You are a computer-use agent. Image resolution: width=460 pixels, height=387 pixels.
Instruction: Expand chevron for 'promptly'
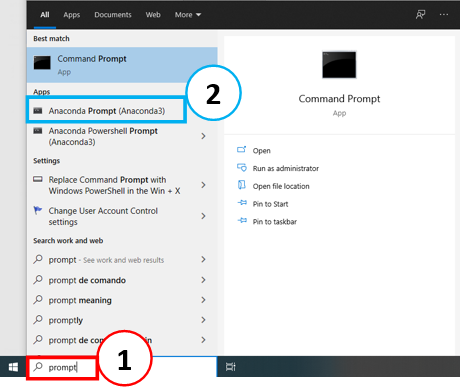203,320
